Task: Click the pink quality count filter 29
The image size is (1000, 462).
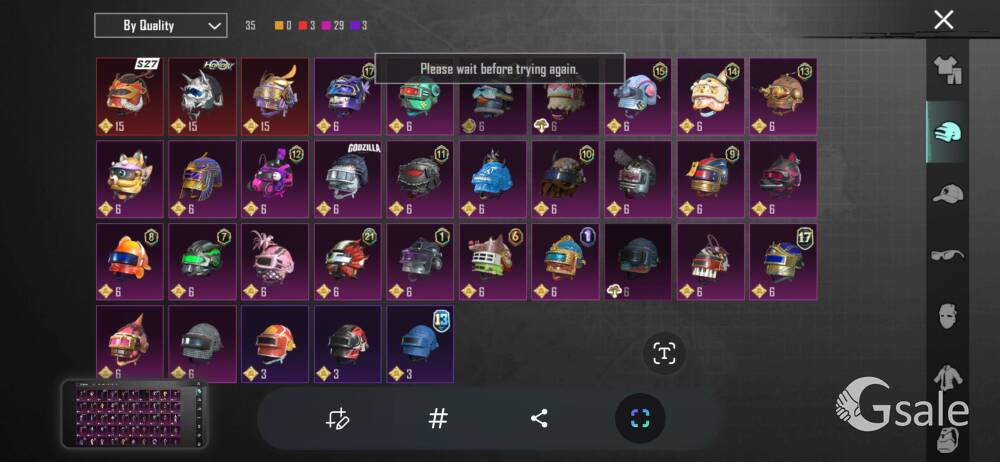Action: (333, 26)
